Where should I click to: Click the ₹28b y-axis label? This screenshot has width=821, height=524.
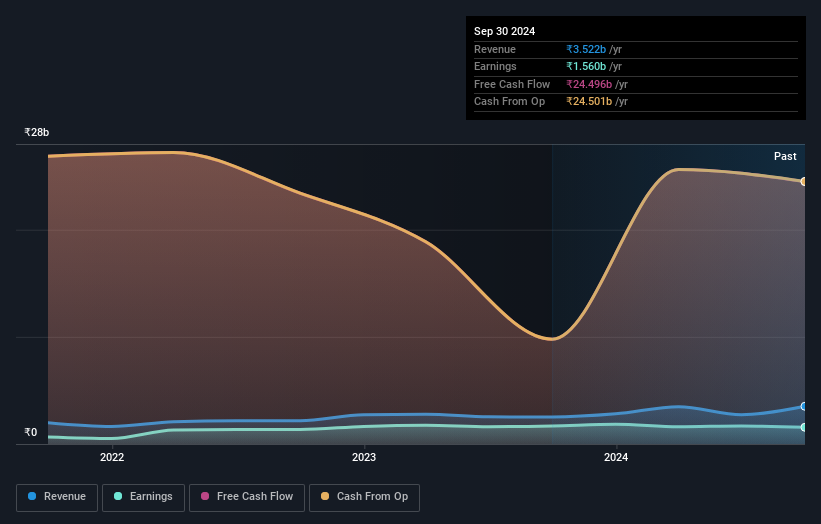(37, 132)
